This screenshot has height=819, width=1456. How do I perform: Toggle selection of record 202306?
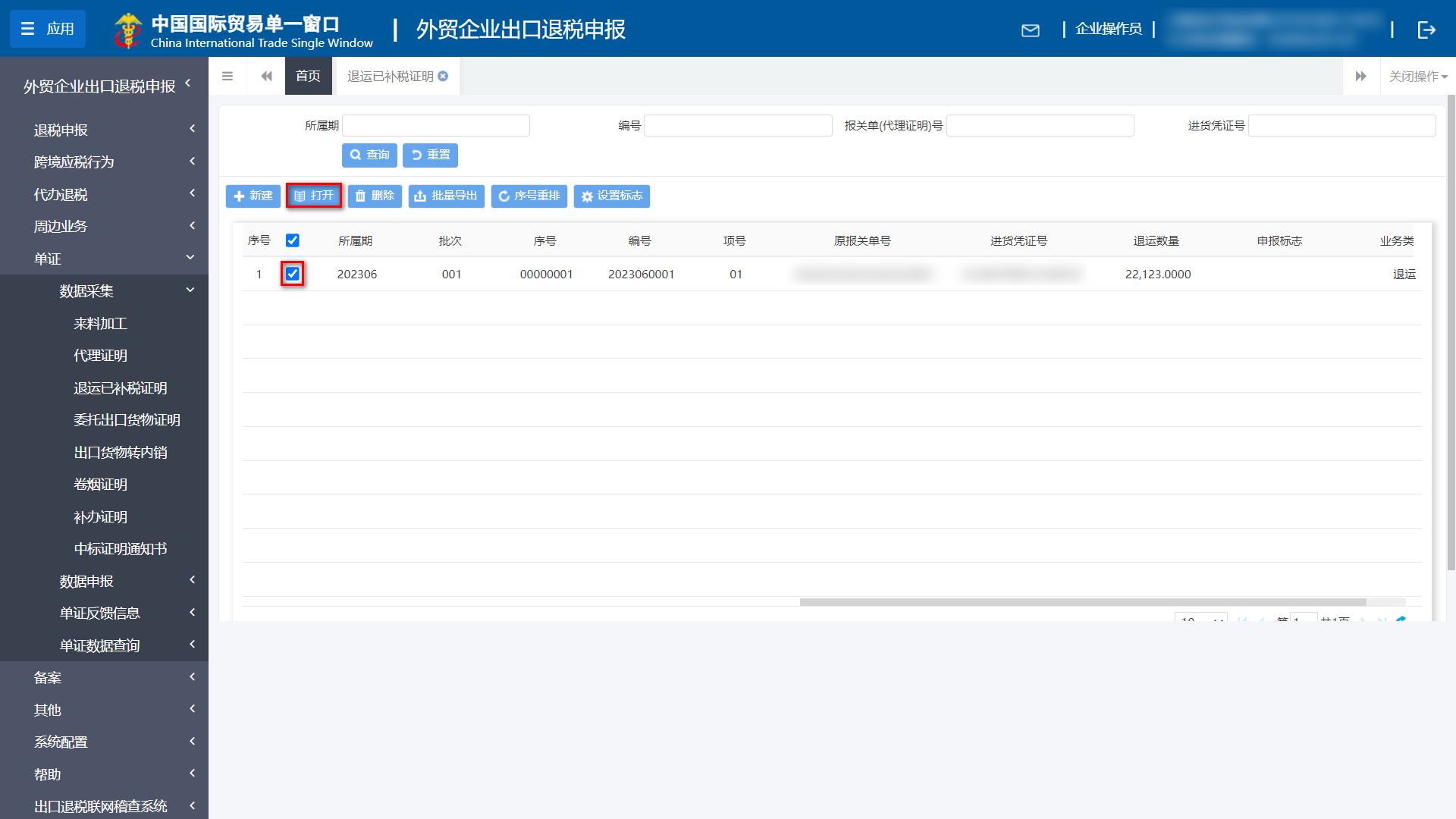click(293, 274)
